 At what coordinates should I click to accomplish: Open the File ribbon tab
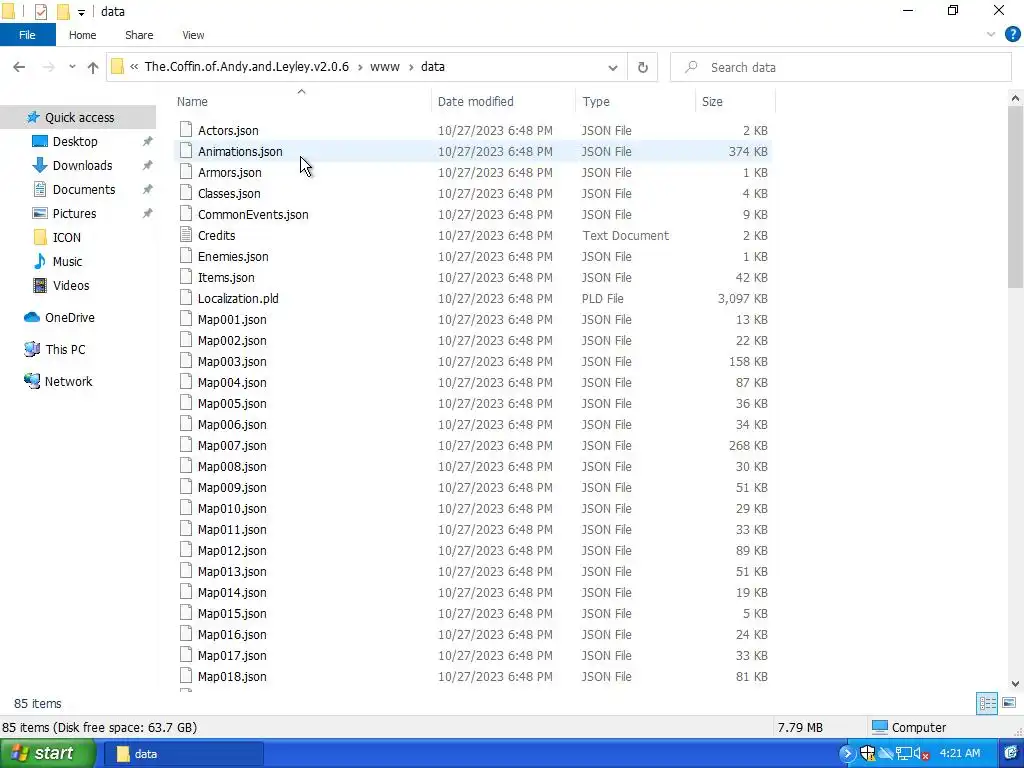point(27,35)
